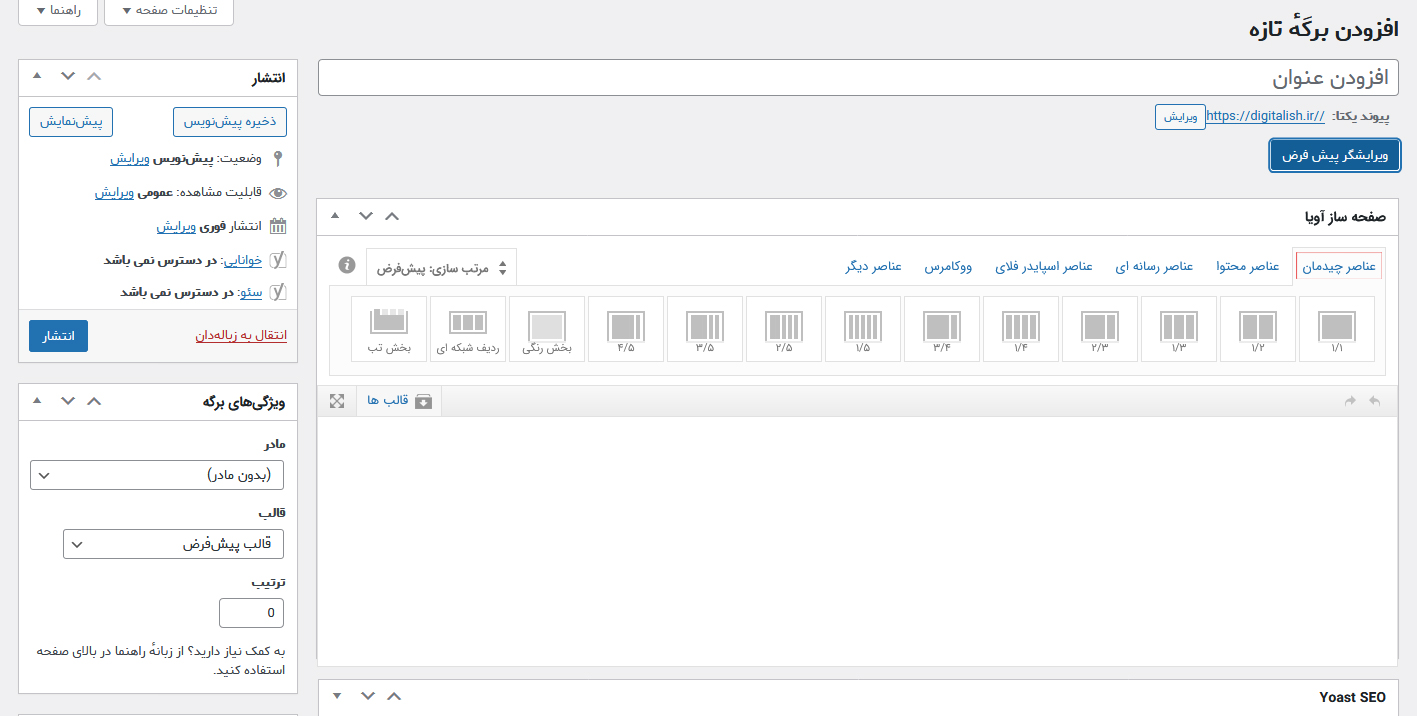Open the قالب template dropdown
1417x716 pixels.
click(x=173, y=544)
